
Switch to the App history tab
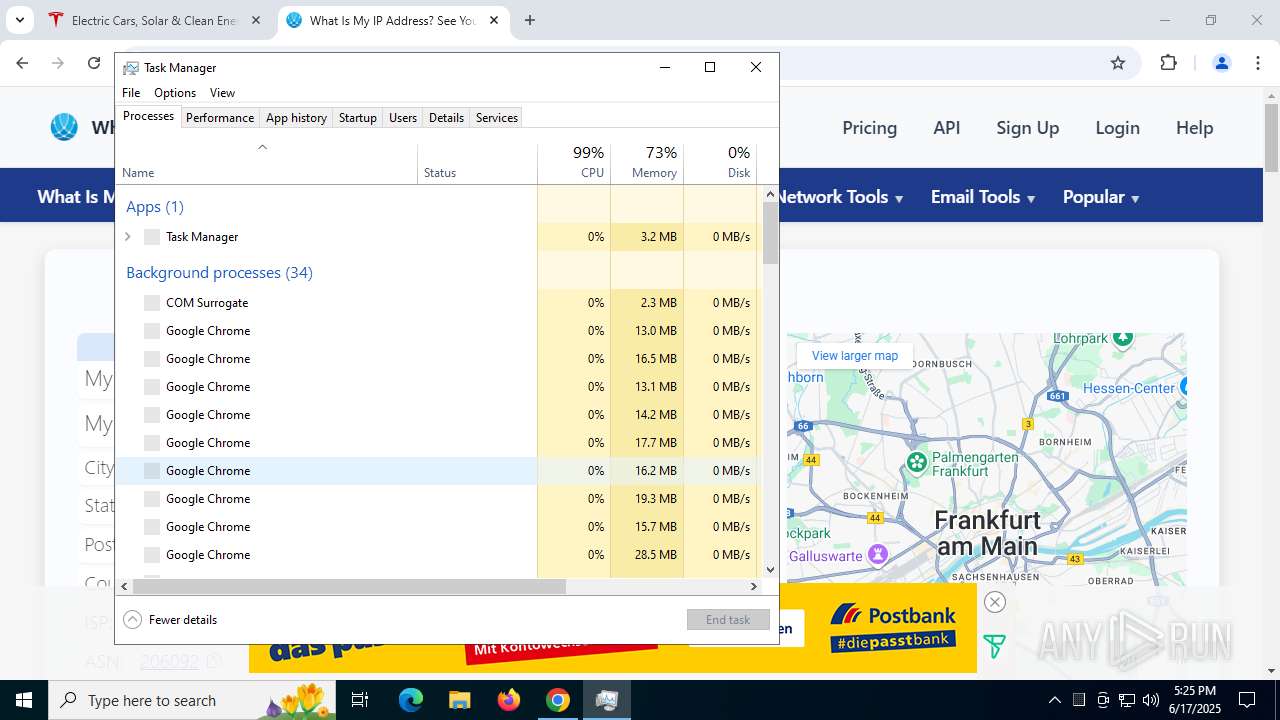click(x=296, y=118)
